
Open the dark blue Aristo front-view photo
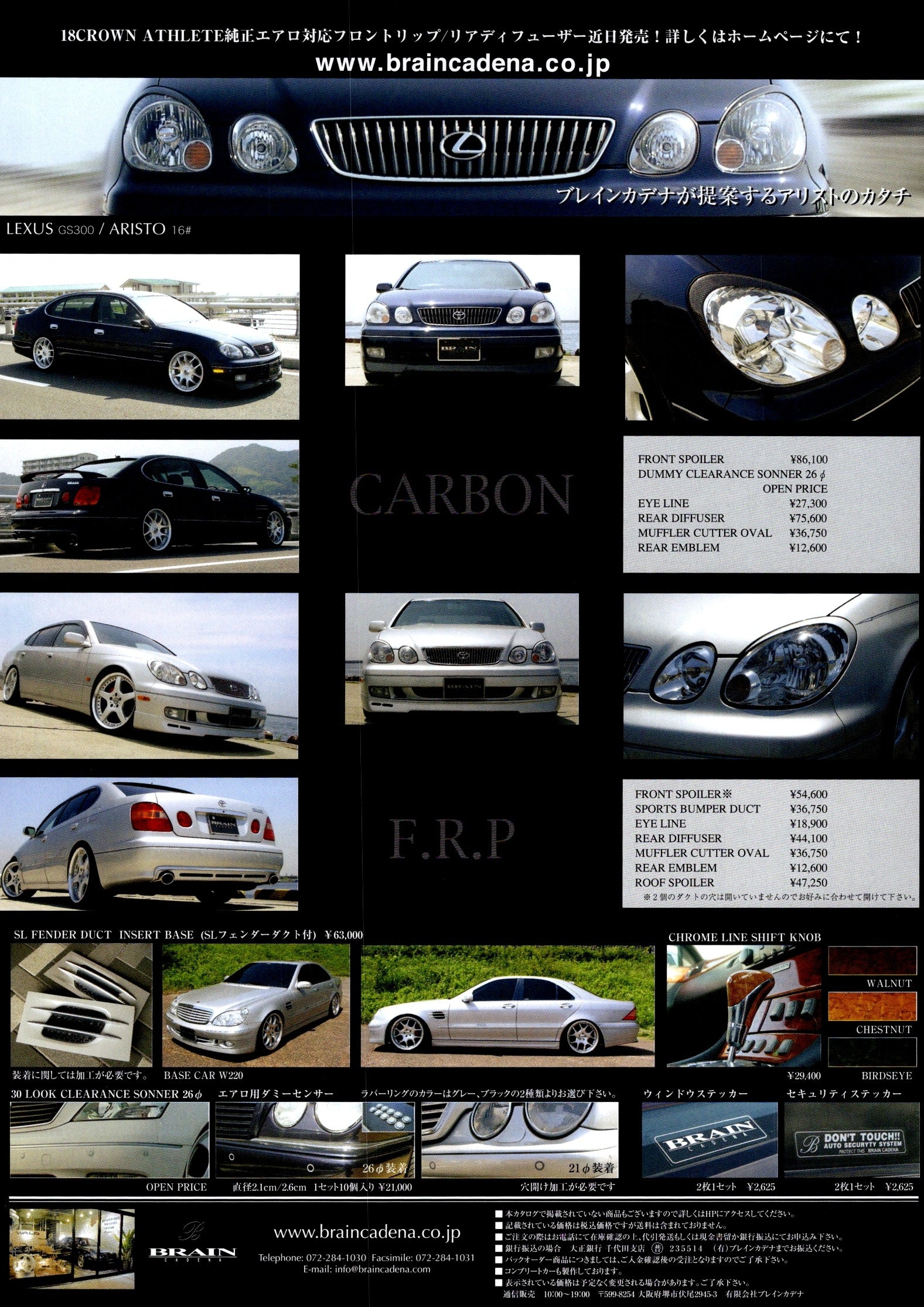coord(462,320)
